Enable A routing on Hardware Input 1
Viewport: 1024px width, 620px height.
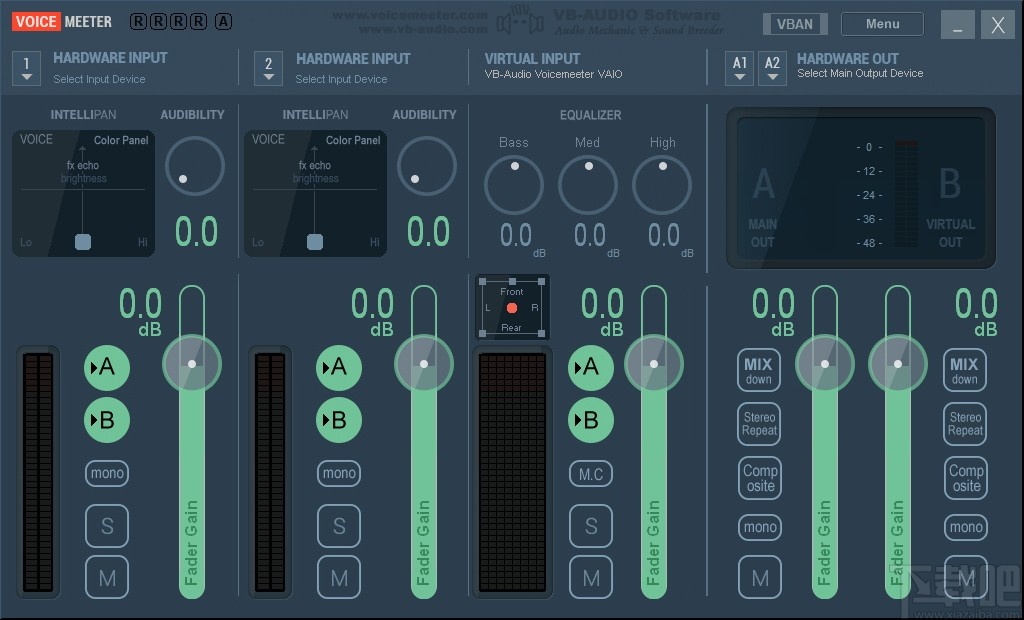107,368
